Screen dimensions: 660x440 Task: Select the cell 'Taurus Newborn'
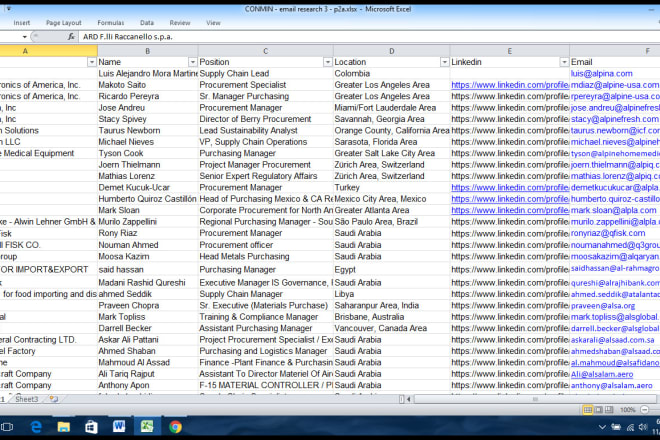click(x=148, y=131)
